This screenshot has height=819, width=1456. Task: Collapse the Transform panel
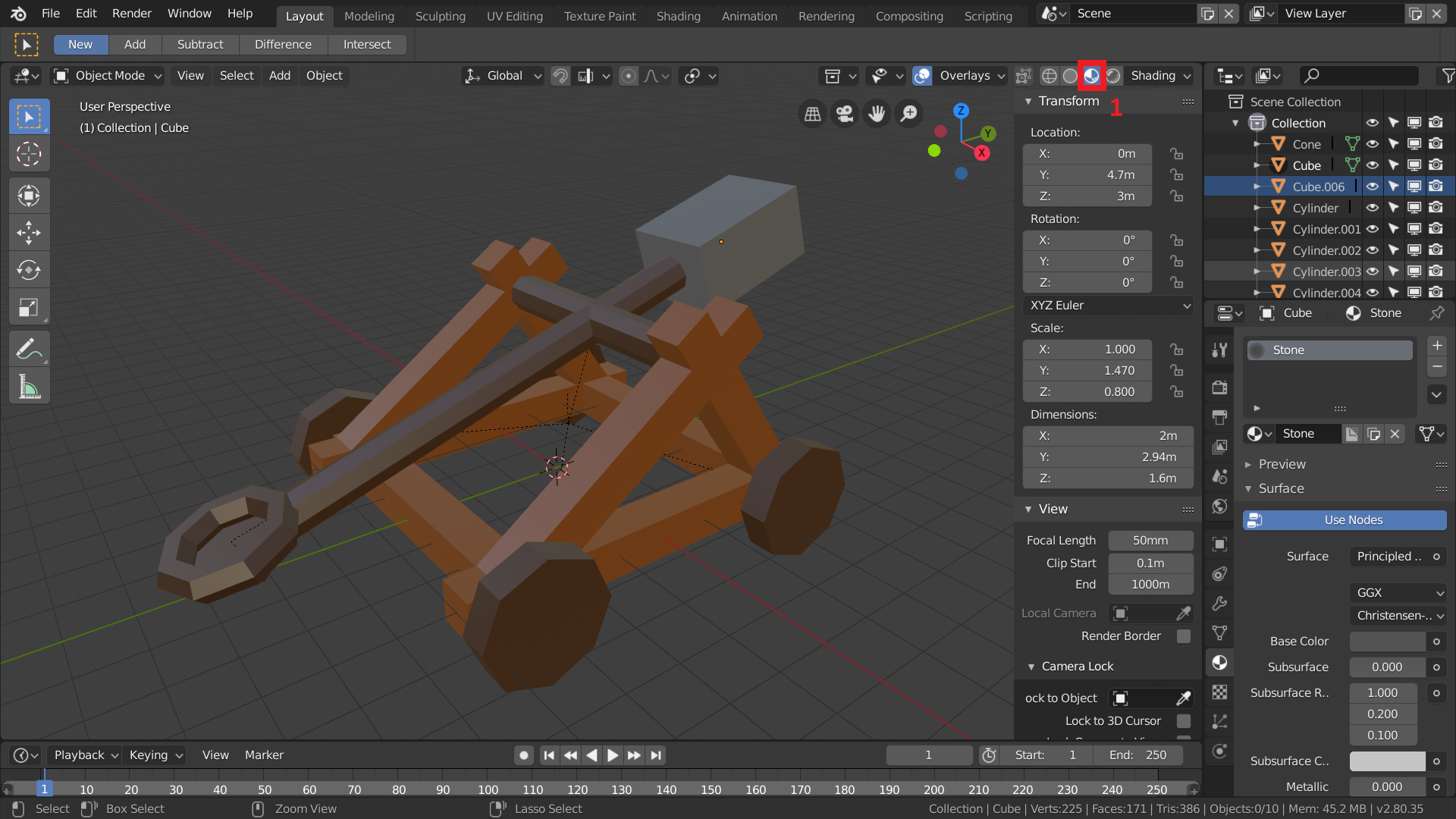tap(1028, 102)
